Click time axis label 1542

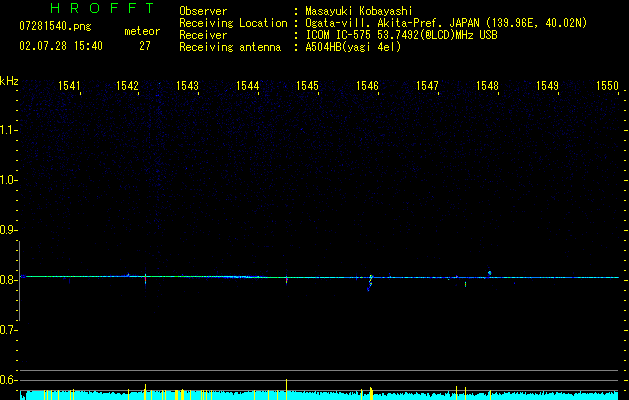[x=127, y=86]
